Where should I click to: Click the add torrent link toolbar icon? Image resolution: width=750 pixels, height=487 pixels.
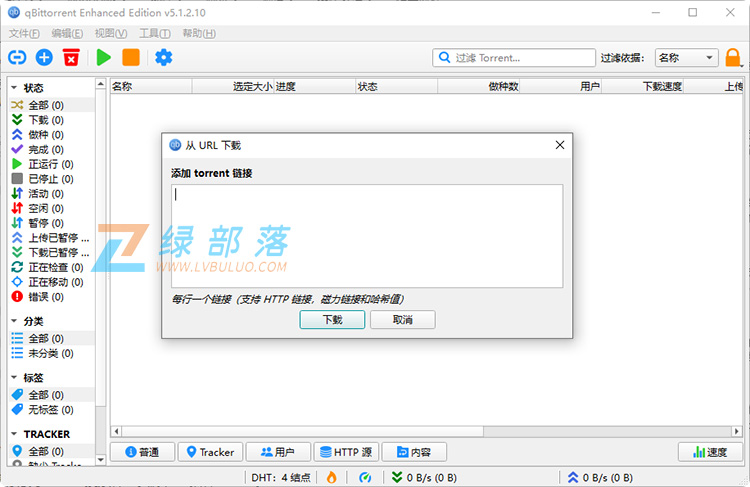[x=17, y=58]
